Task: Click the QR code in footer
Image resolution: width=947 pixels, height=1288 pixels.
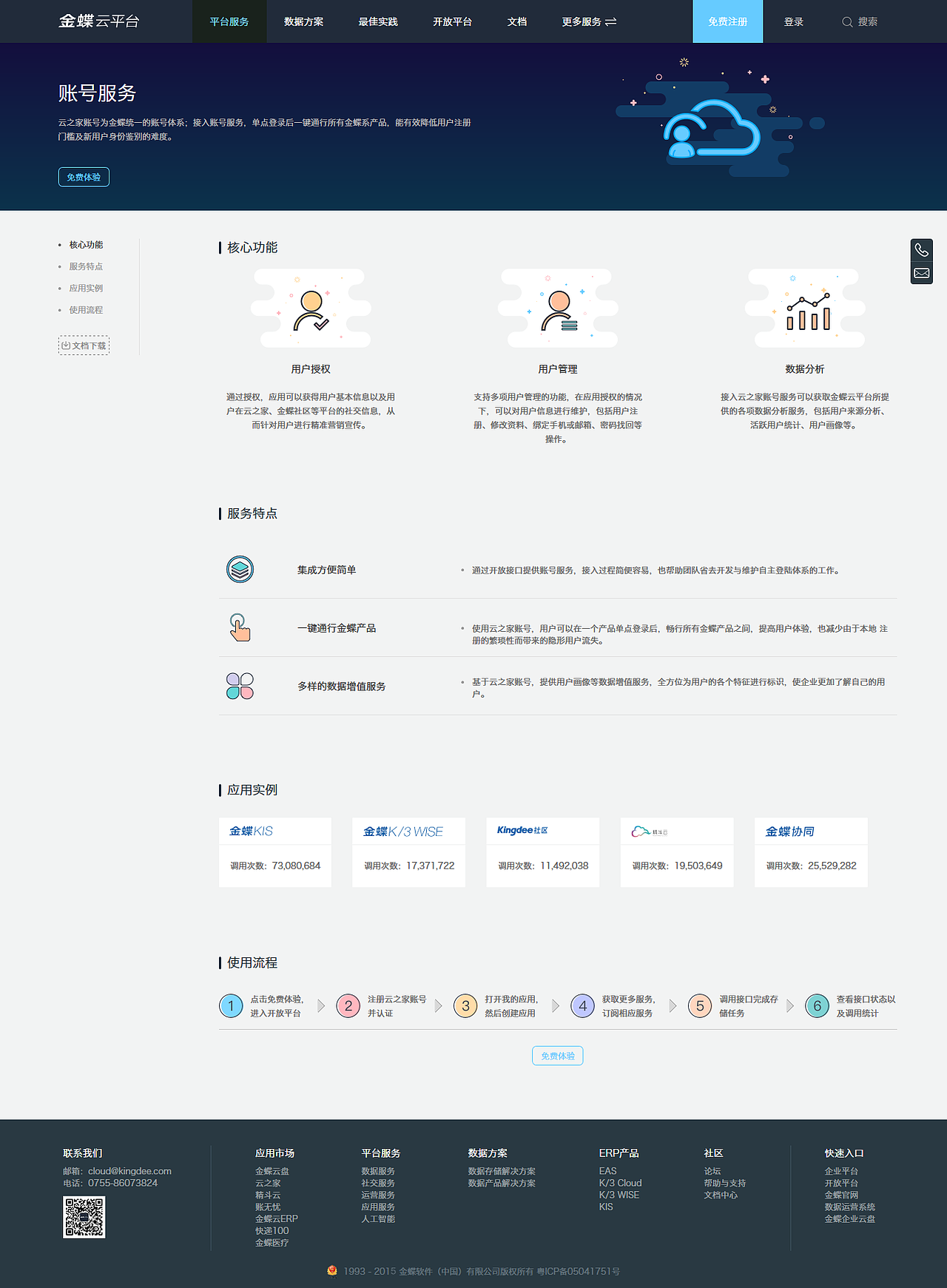Action: (84, 1217)
